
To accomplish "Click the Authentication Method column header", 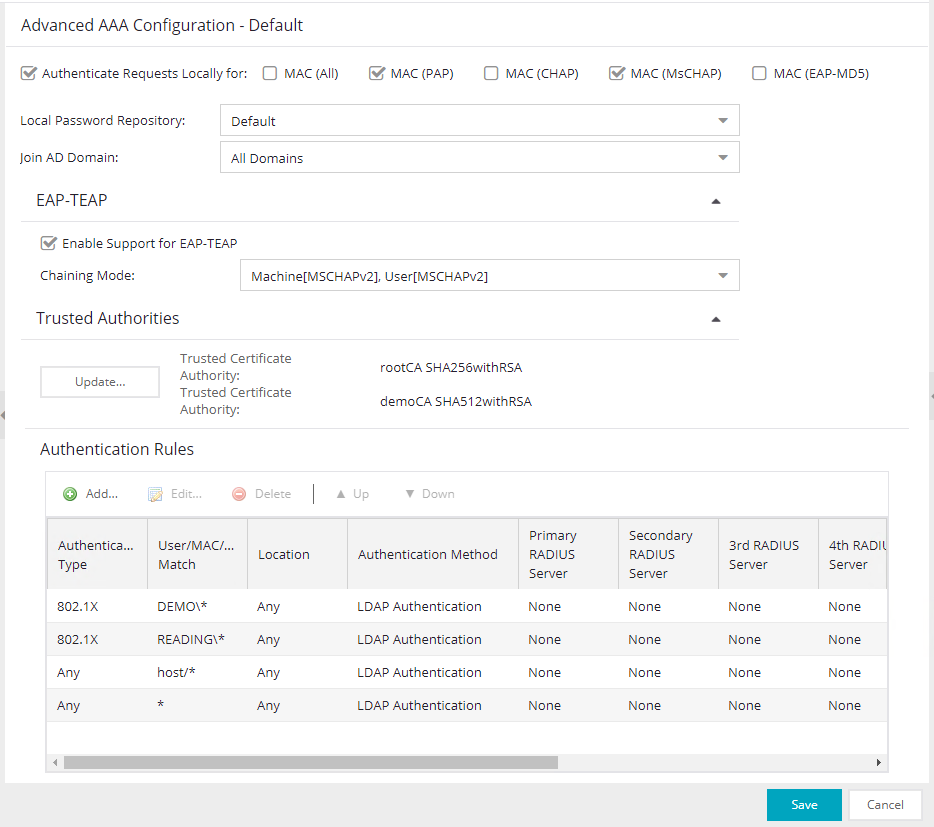I will point(427,555).
